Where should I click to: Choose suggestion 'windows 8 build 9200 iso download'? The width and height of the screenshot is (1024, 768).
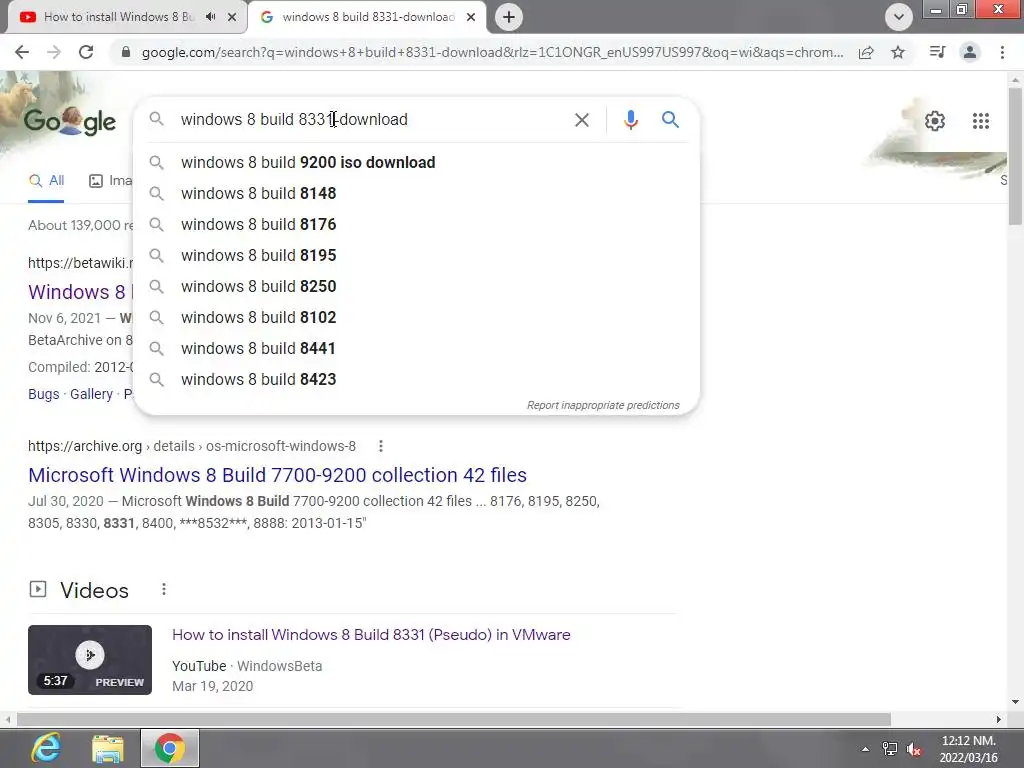coord(417,162)
